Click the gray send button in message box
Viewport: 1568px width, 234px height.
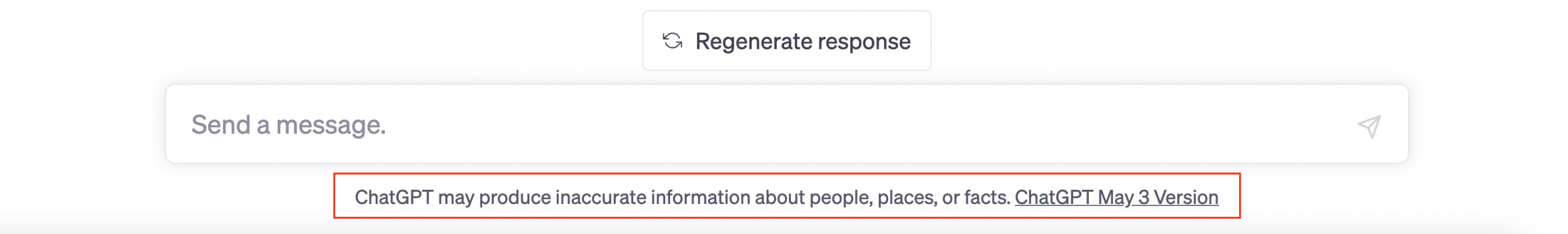coord(1369,126)
